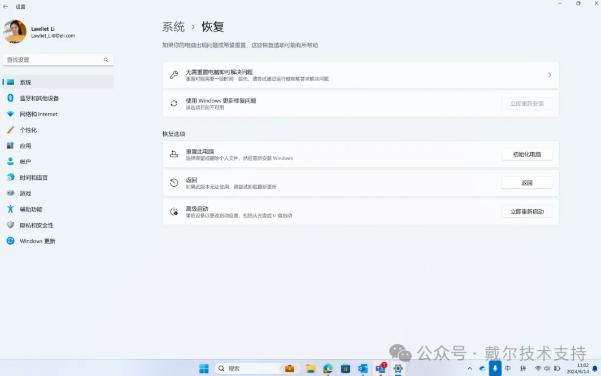Click the 初始化电脑 button

527,154
